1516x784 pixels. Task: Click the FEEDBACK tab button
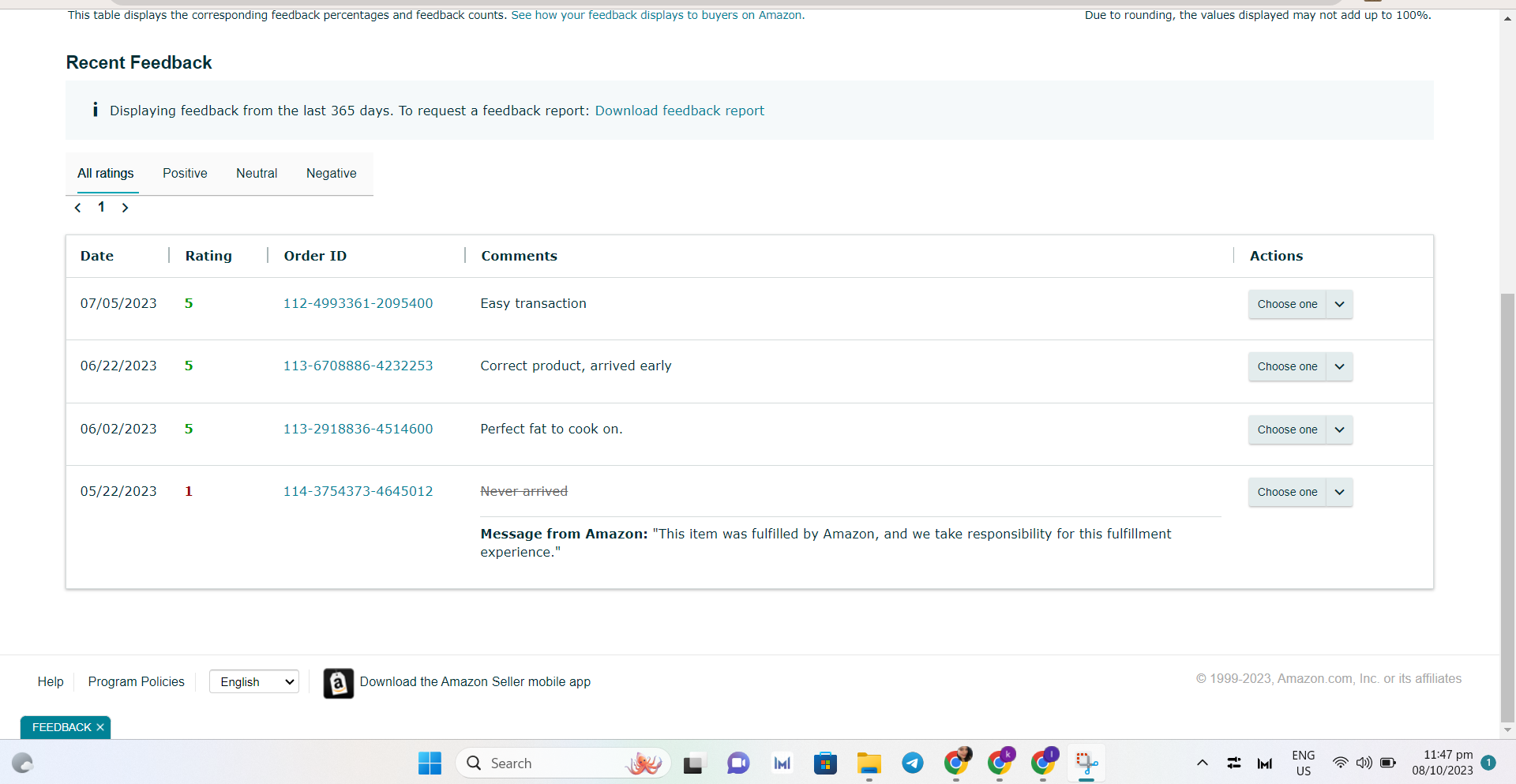62,727
